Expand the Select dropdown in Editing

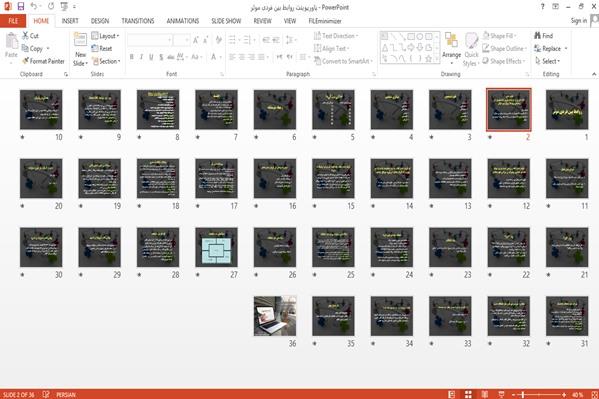(547, 61)
